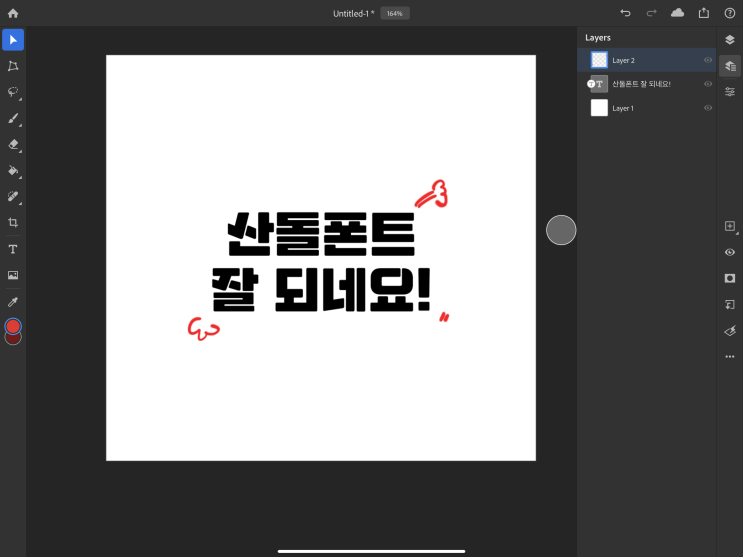Select the Type tool
Viewport: 743px width, 557px height.
(x=13, y=249)
